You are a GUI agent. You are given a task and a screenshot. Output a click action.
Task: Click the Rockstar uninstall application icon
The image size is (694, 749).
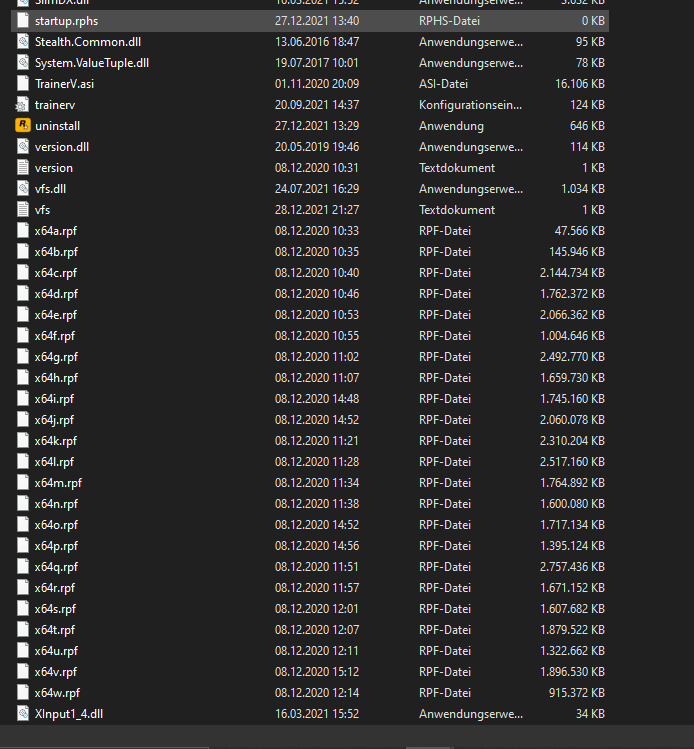pos(22,126)
